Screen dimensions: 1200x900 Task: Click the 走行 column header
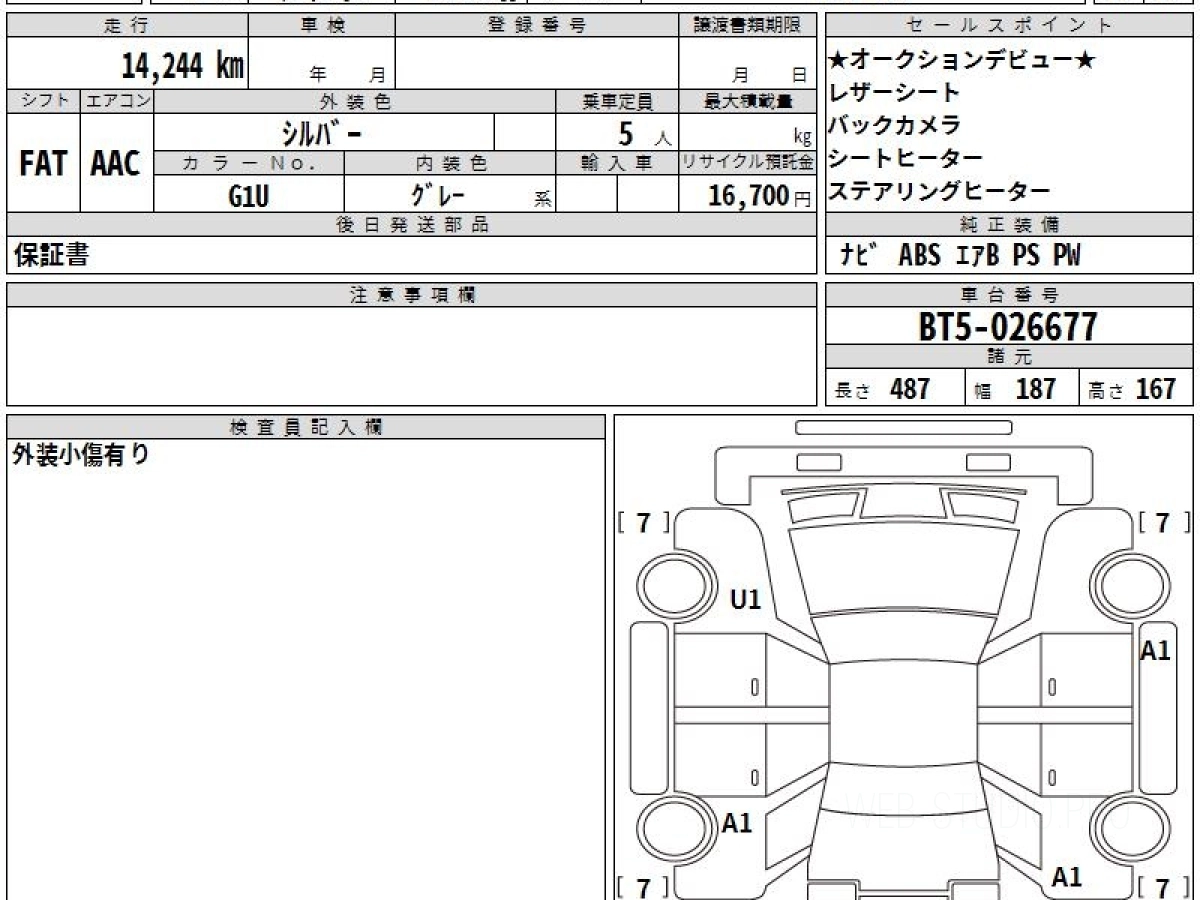(x=126, y=26)
